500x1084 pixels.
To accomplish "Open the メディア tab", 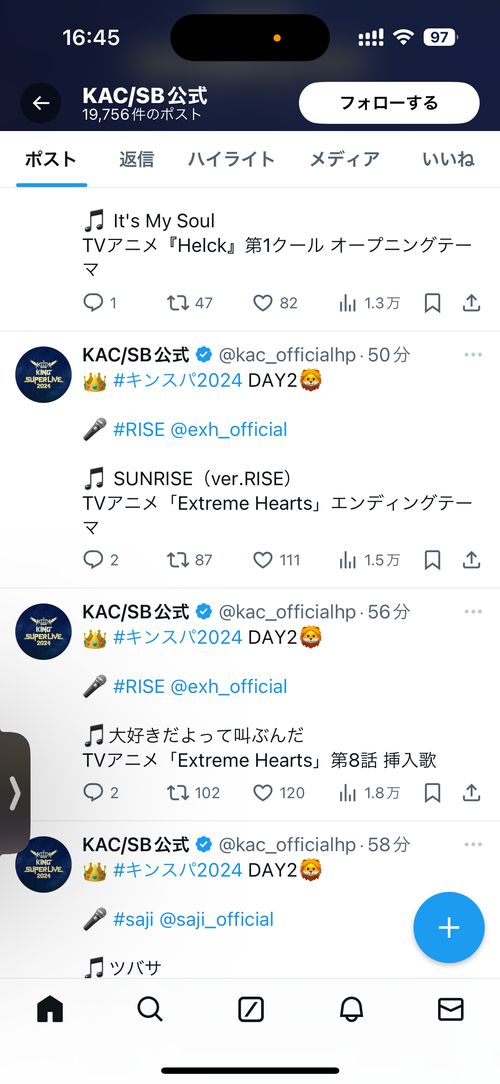I will tap(344, 159).
